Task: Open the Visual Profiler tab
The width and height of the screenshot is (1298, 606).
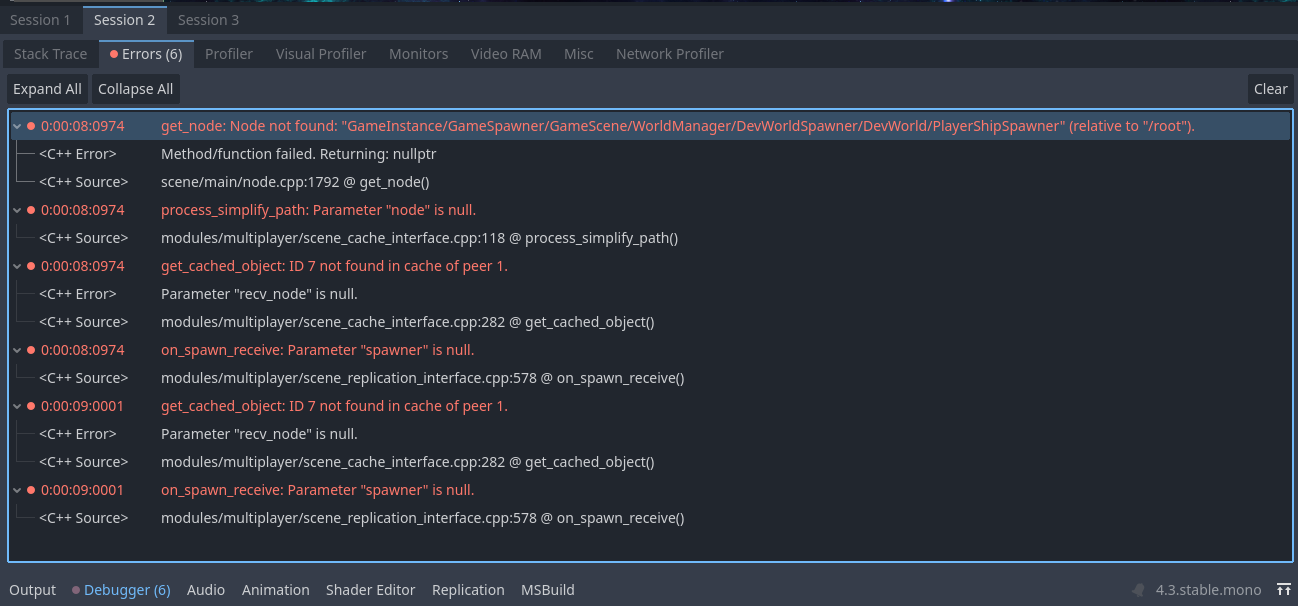Action: (x=321, y=54)
